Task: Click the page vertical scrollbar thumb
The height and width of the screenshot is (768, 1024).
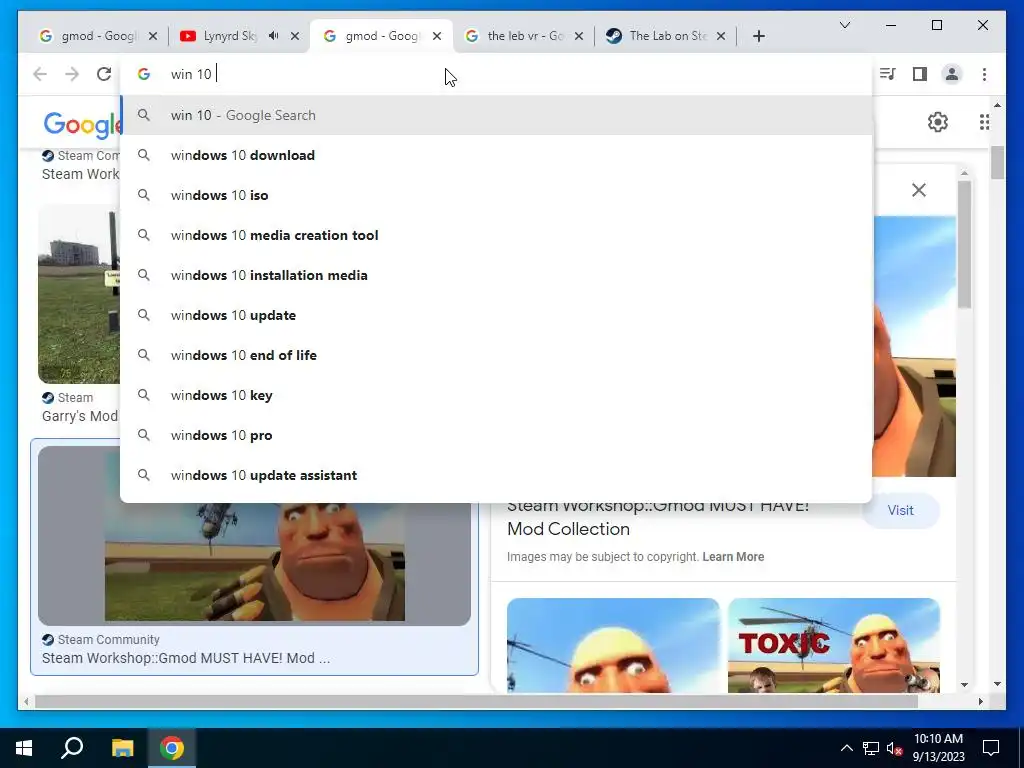Action: [997, 162]
